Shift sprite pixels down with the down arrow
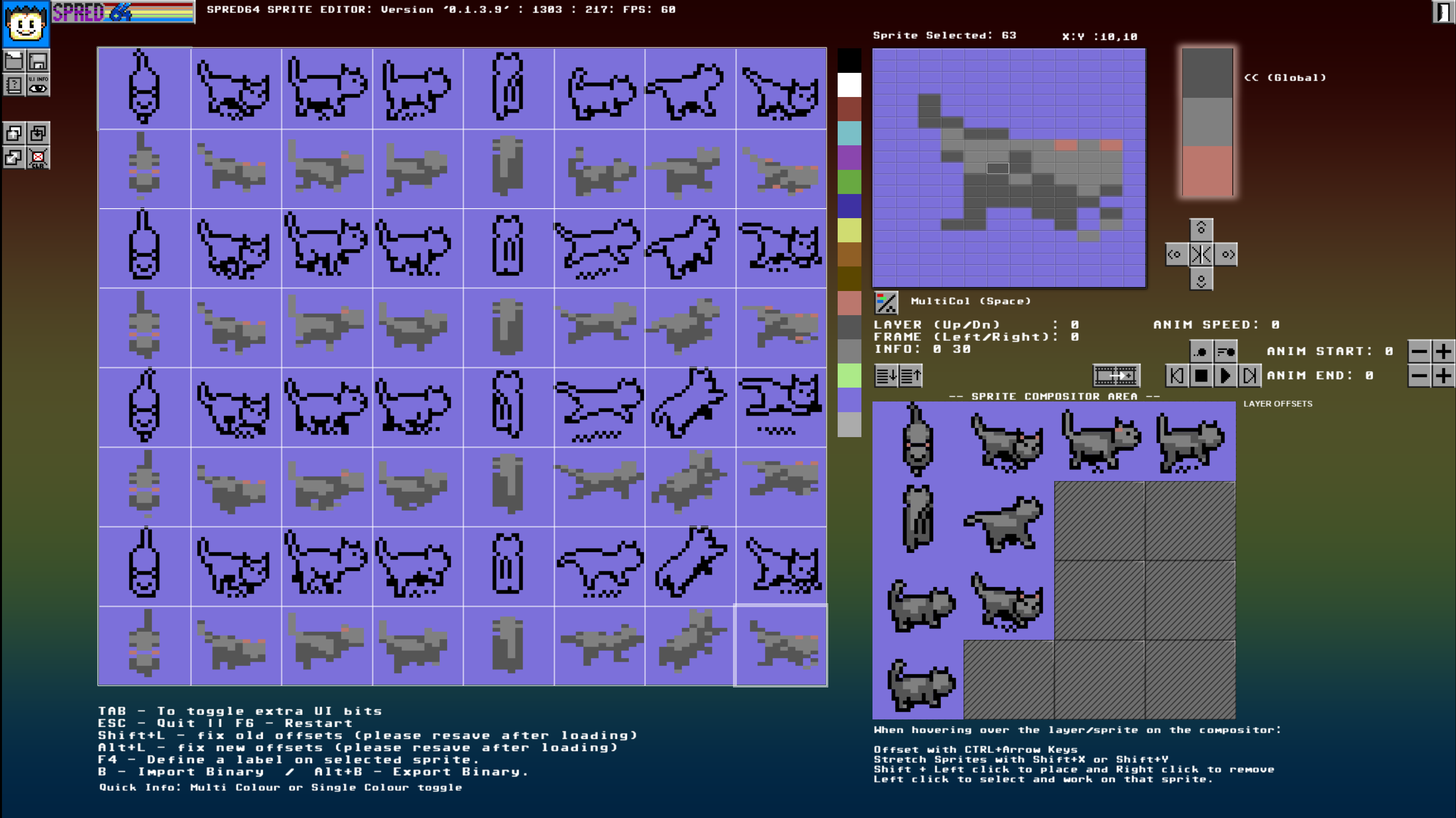This screenshot has height=818, width=1456. click(1201, 279)
